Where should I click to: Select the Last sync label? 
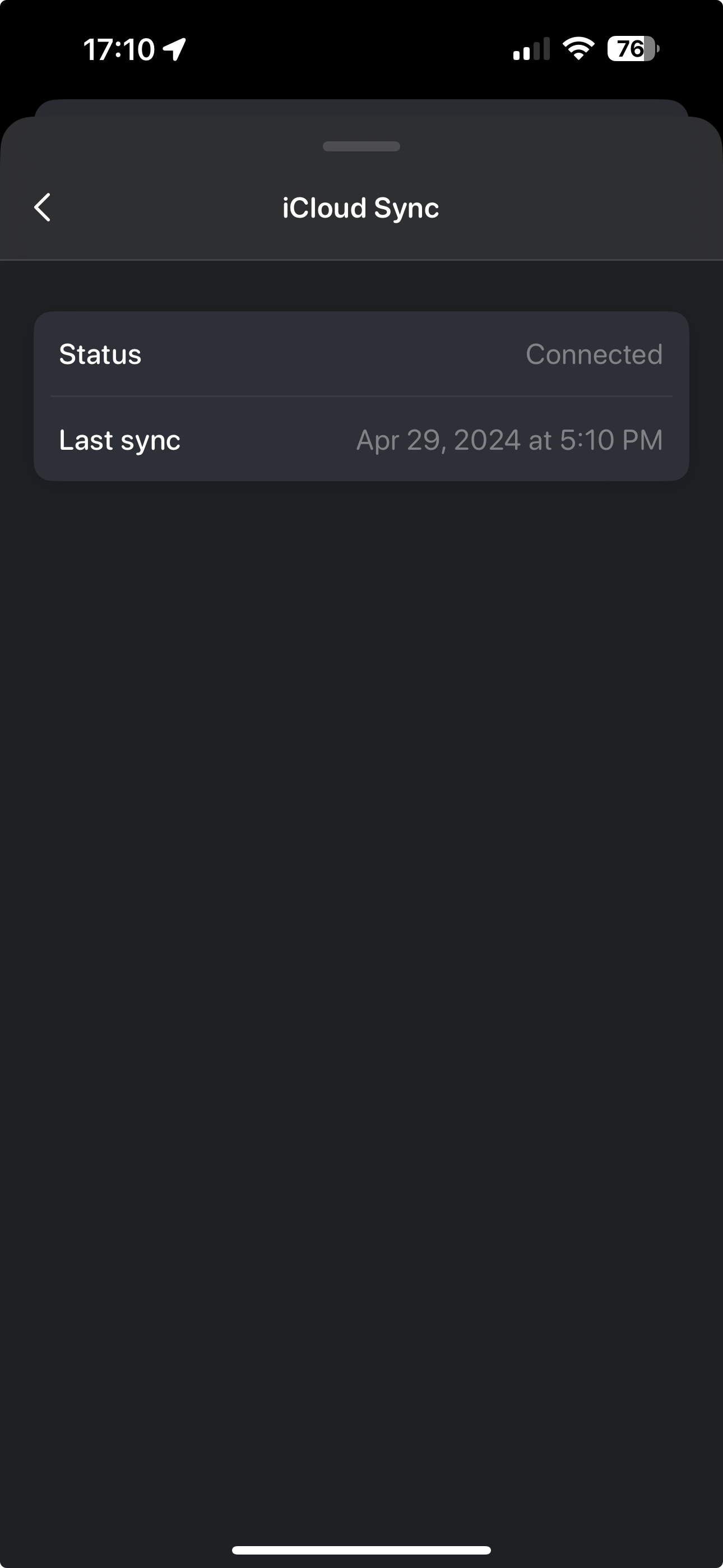pyautogui.click(x=120, y=440)
